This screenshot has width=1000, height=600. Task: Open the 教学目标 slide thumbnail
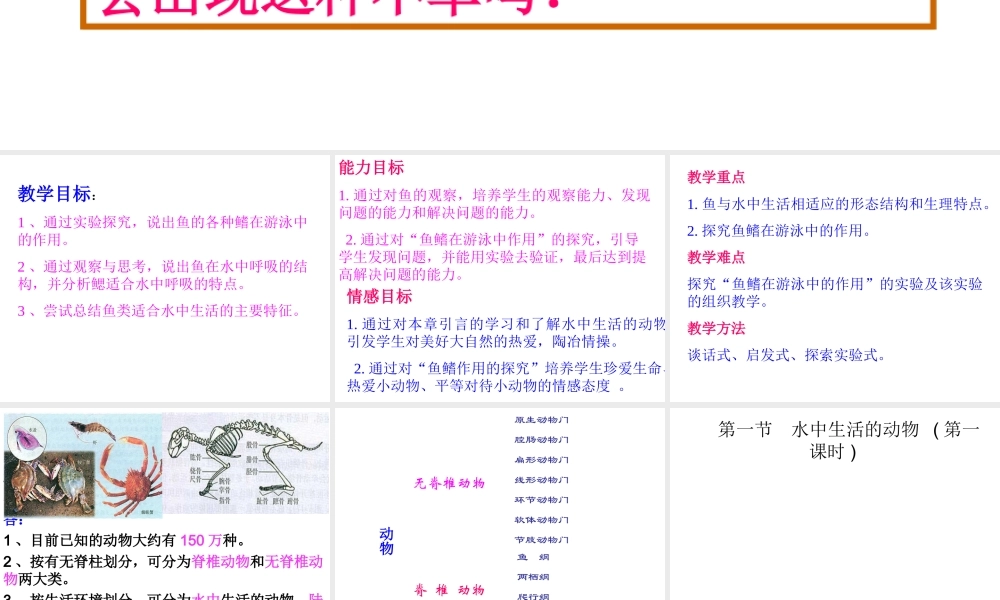[x=165, y=279]
